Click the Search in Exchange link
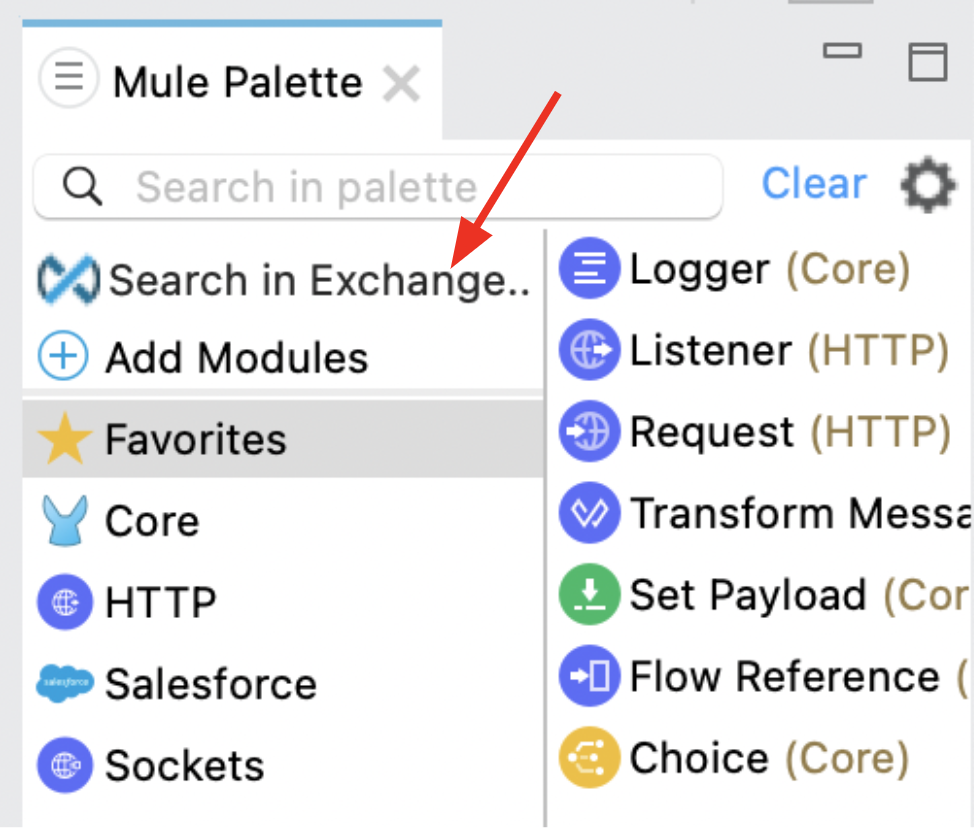974x828 pixels. click(318, 280)
